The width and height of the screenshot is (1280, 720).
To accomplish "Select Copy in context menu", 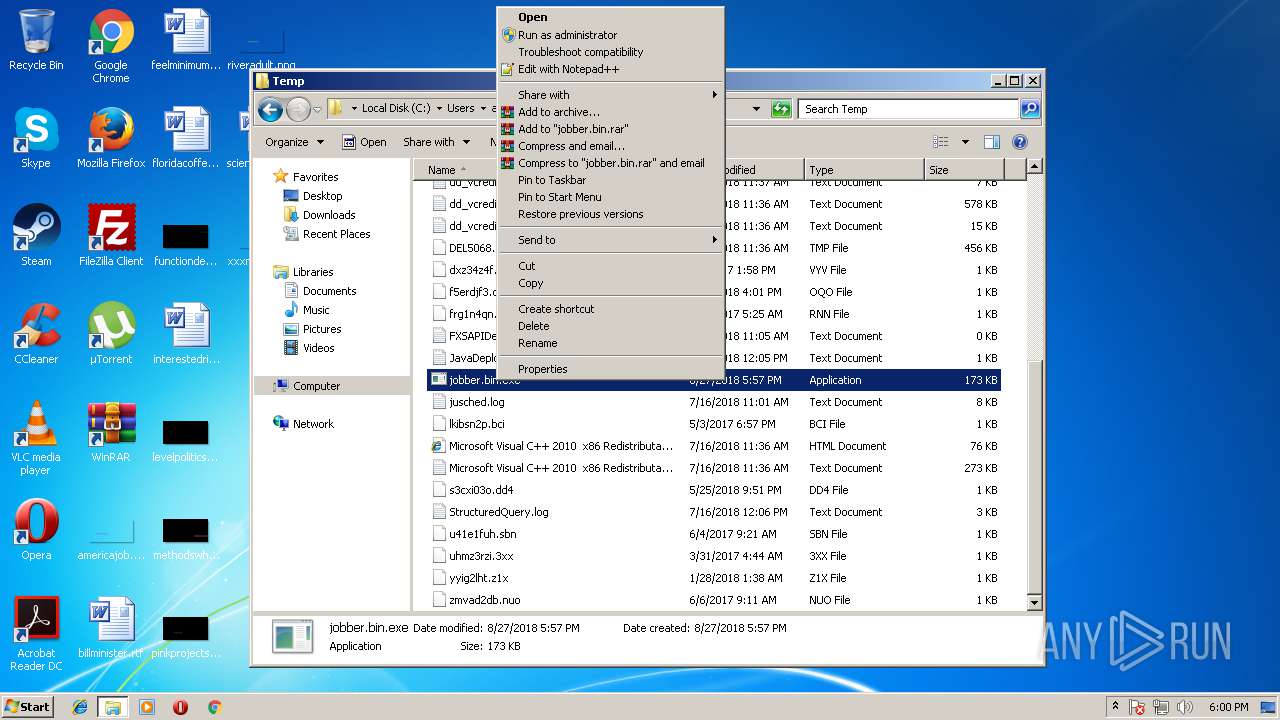I will click(610, 283).
